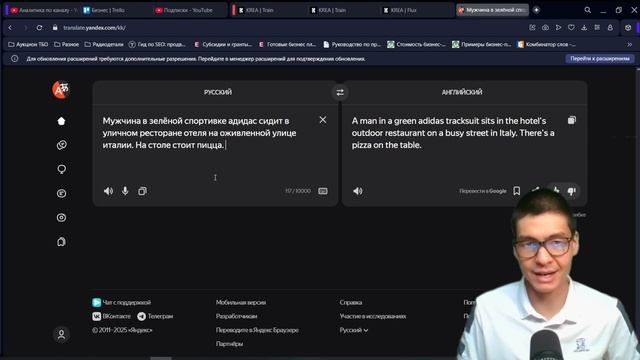
Task: Open a new browser tab with plus
Action: (536, 10)
